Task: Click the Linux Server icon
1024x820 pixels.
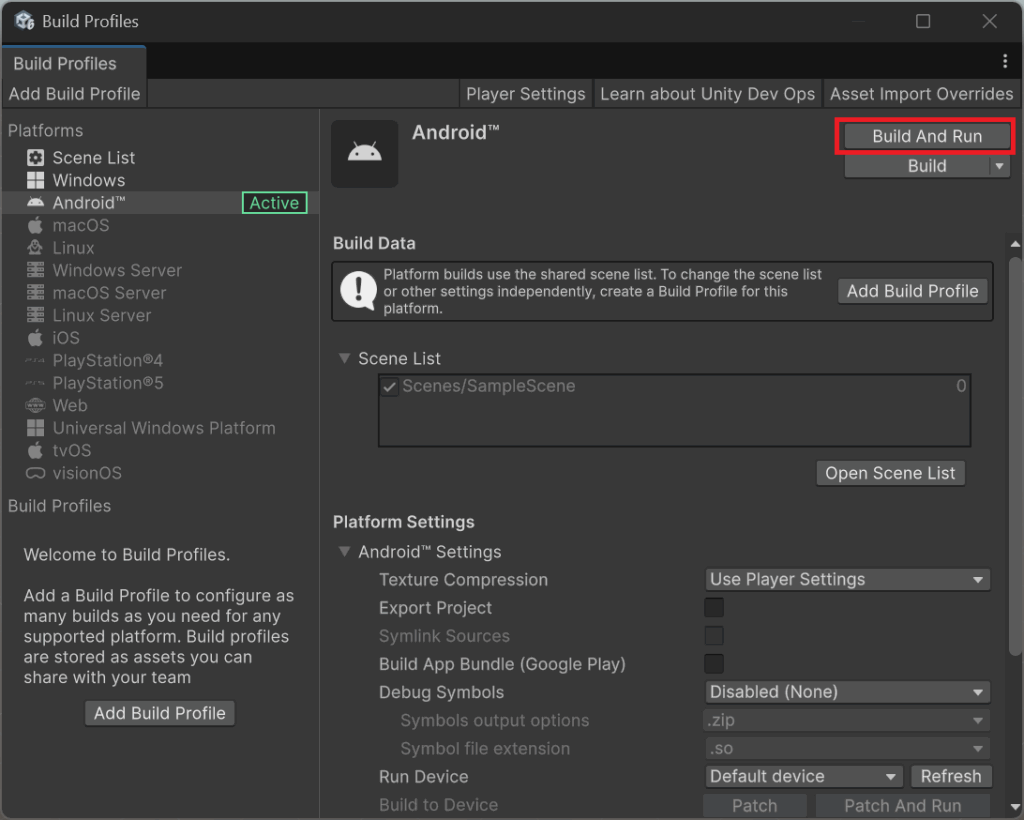Action: click(x=35, y=315)
